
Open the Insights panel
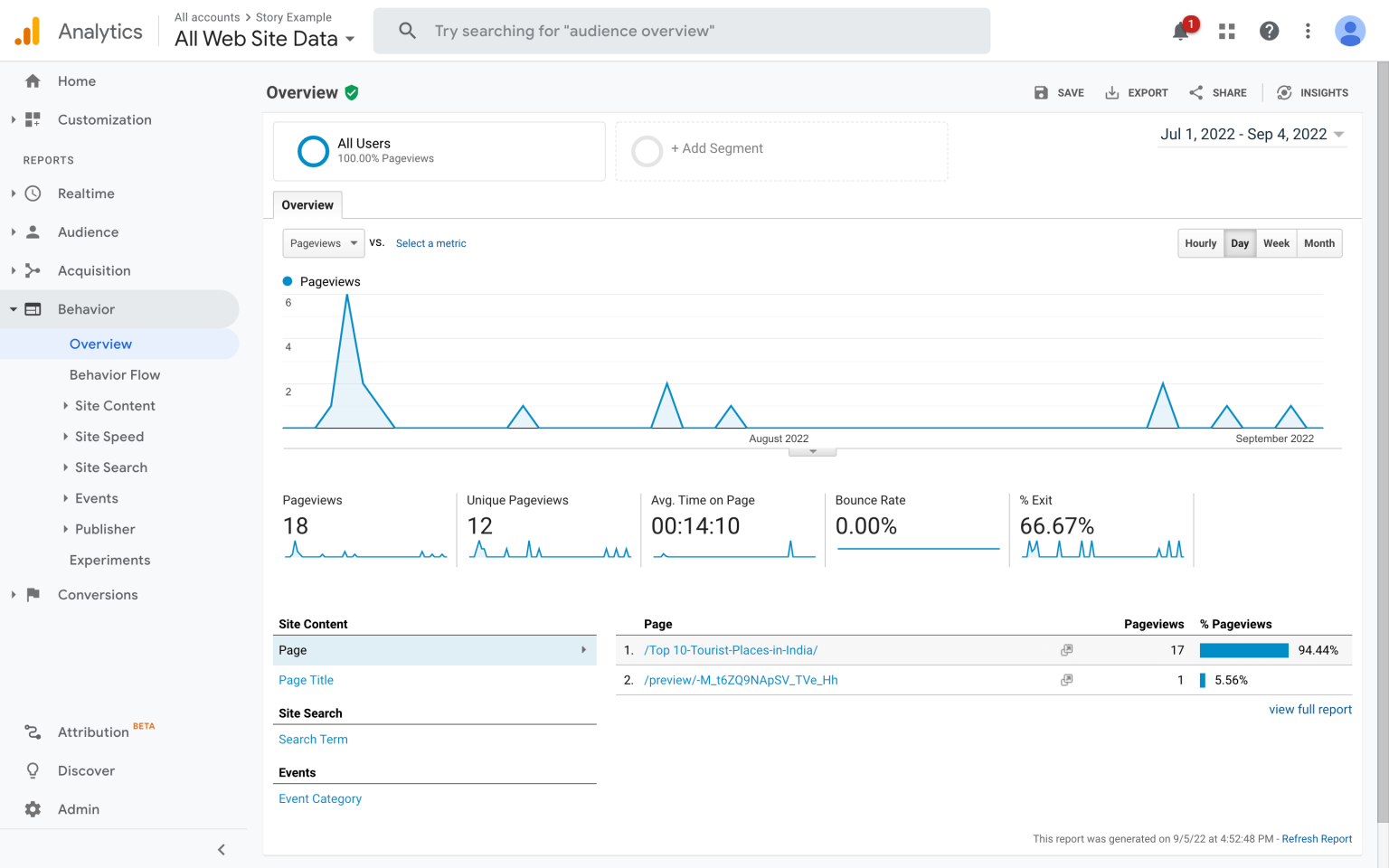tap(1312, 92)
